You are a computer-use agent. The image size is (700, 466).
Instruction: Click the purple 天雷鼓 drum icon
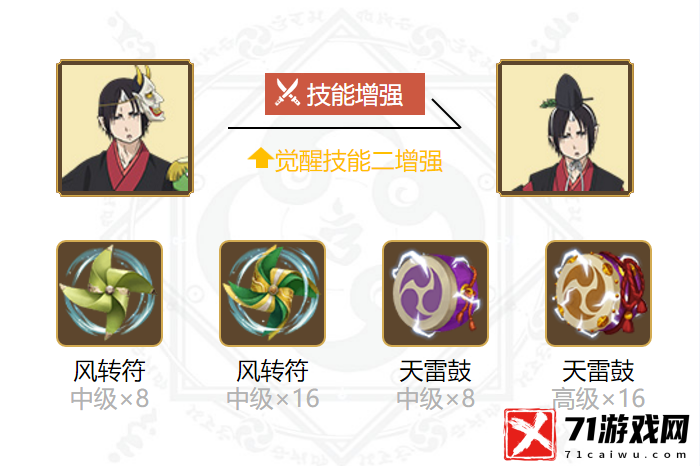[x=435, y=293]
